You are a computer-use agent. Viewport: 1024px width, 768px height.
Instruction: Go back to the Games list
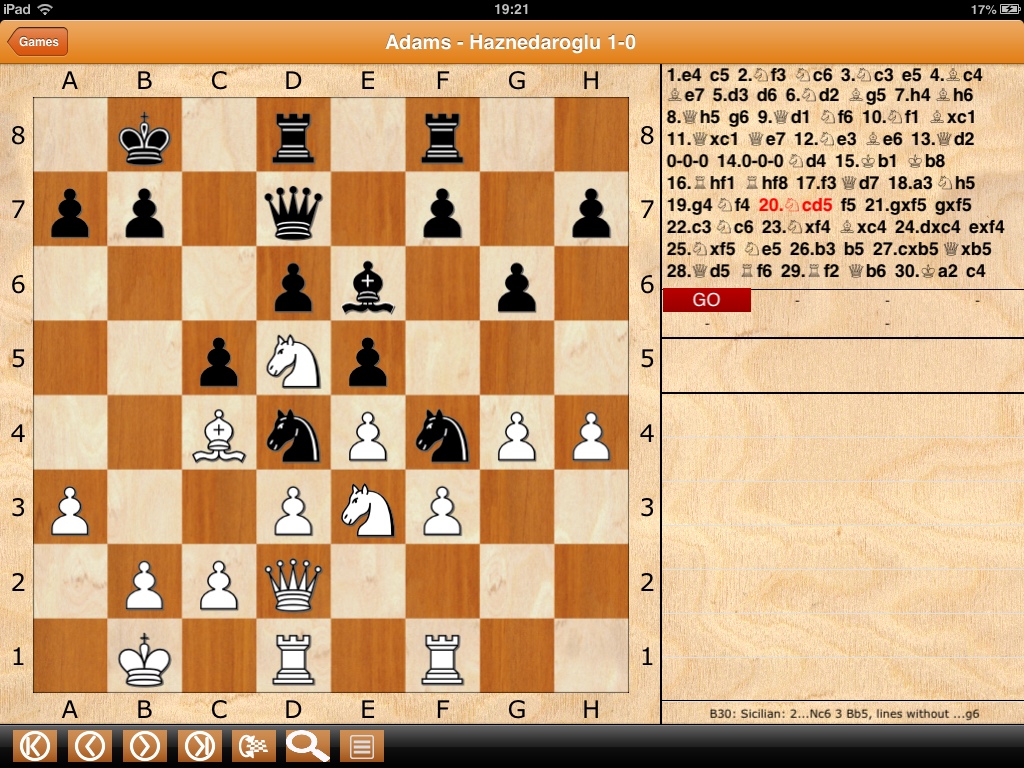tap(38, 42)
